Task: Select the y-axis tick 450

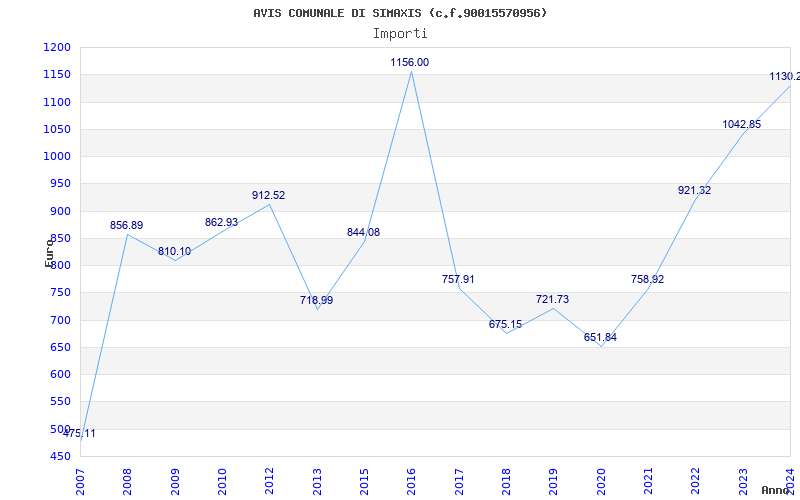Action: pyautogui.click(x=60, y=457)
